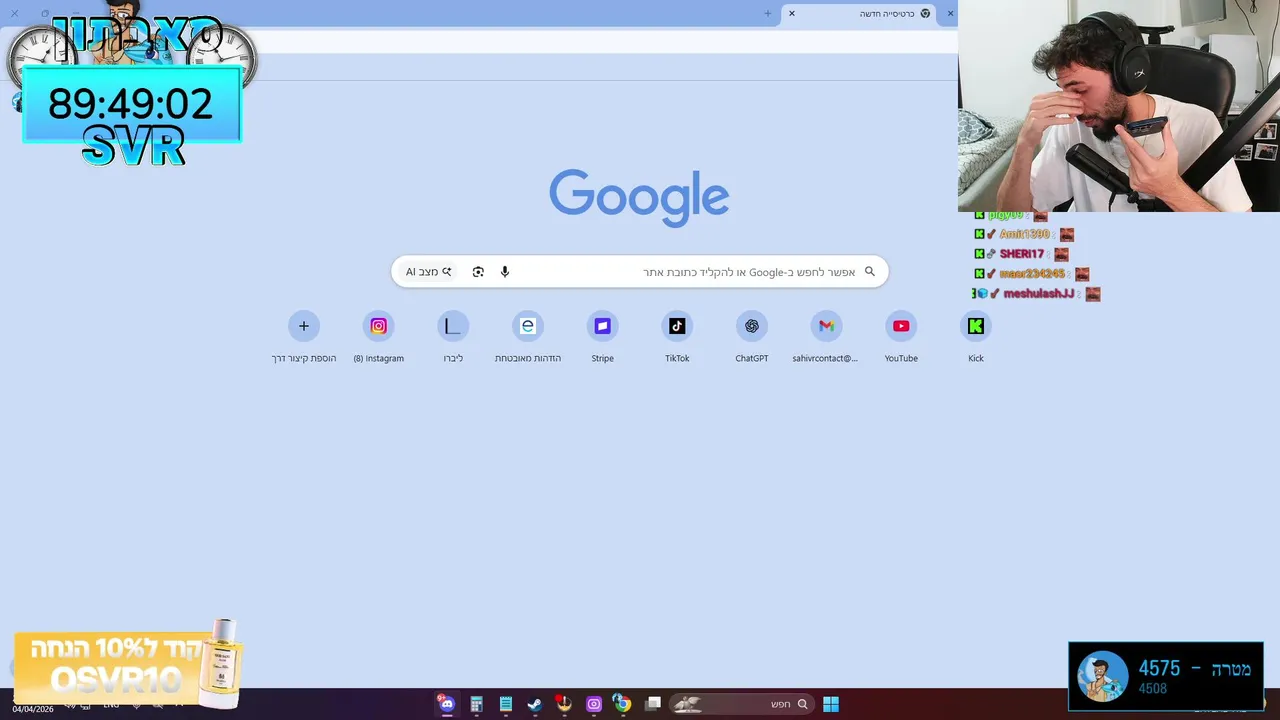Open Google Chrome from the taskbar
Screen dimensions: 1280x720
(x=623, y=704)
